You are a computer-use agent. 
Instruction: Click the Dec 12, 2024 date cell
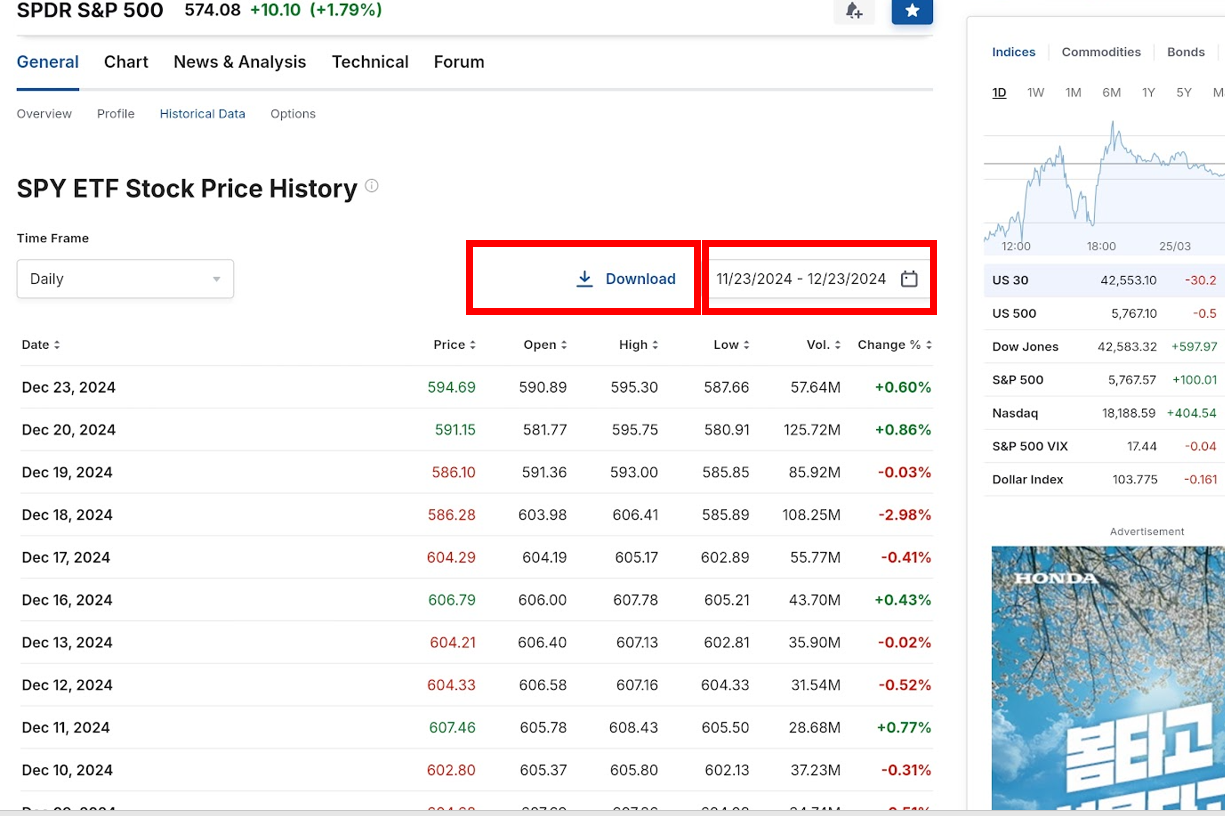coord(67,685)
